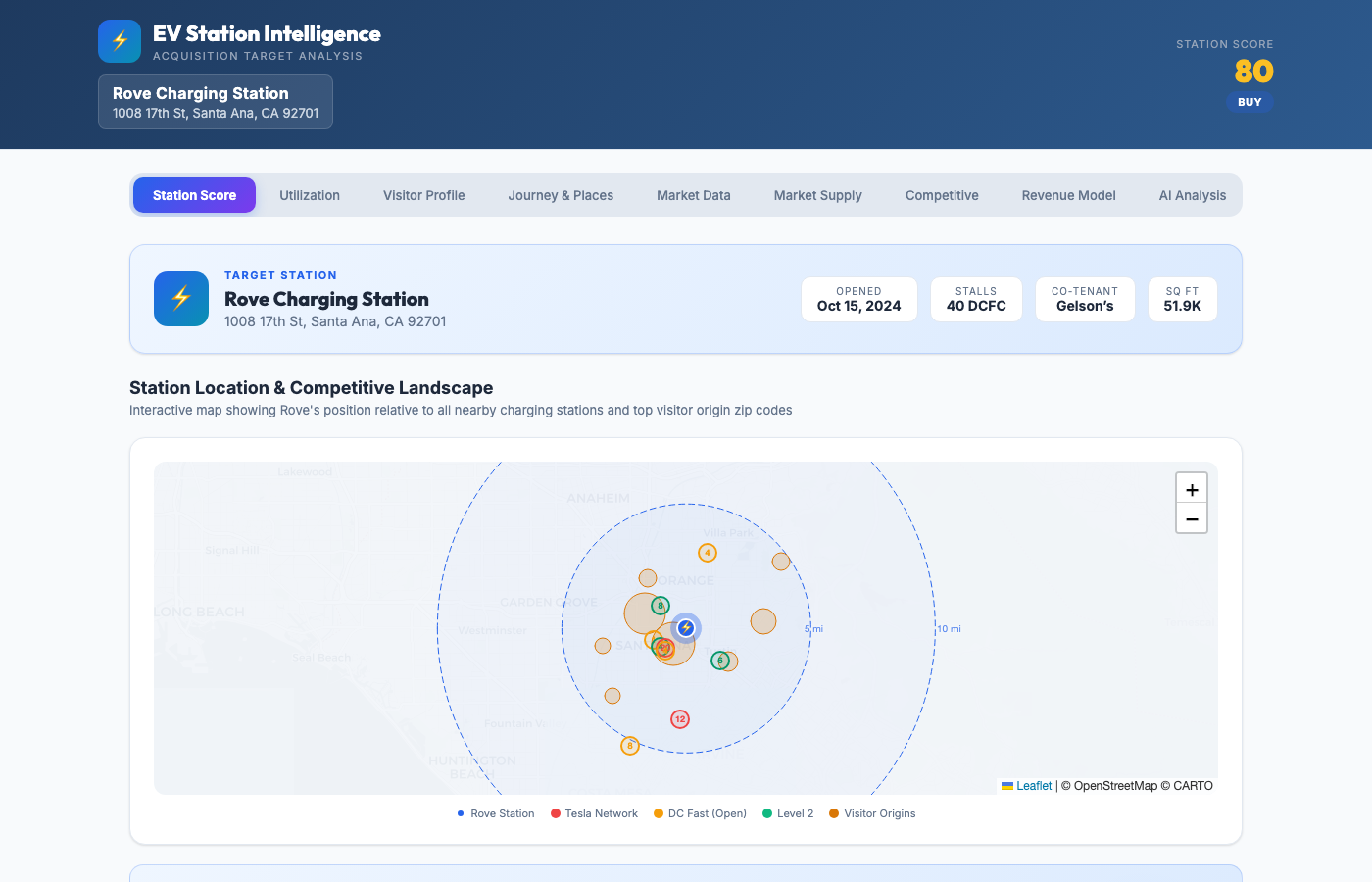Select the red Tesla Network cluster marked 12

pyautogui.click(x=679, y=719)
